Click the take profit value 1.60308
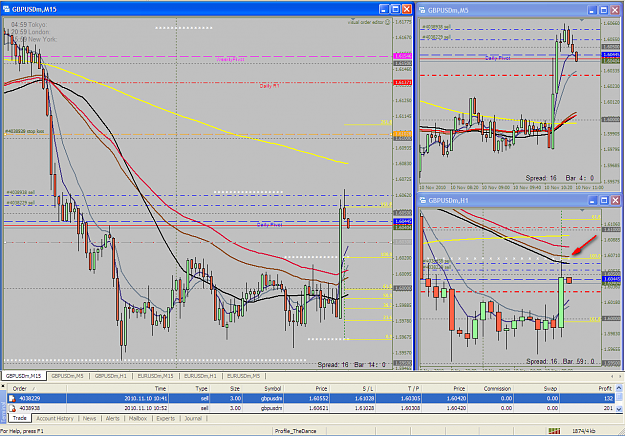625x436 pixels. point(409,408)
